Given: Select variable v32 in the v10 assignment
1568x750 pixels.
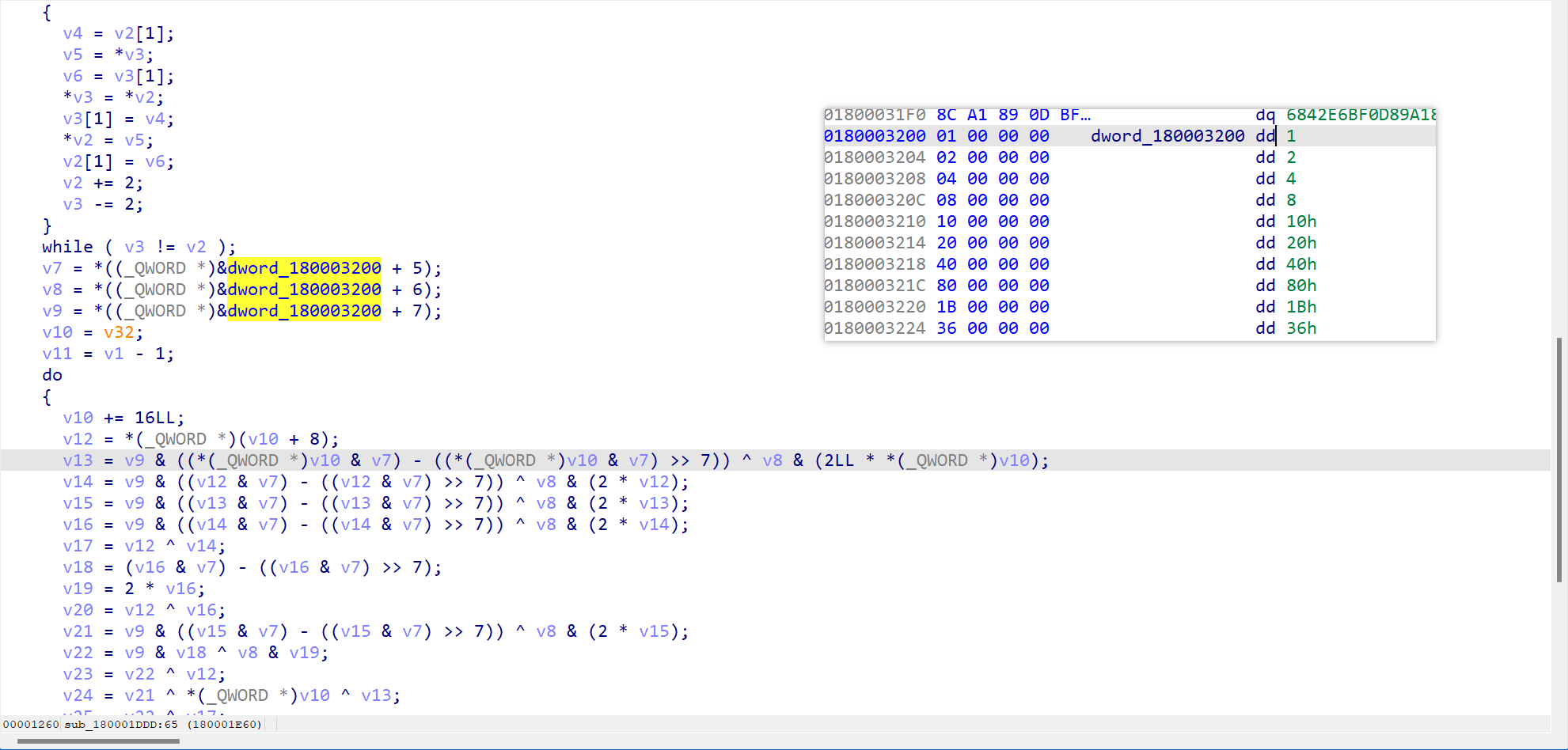Looking at the screenshot, I should [x=120, y=332].
